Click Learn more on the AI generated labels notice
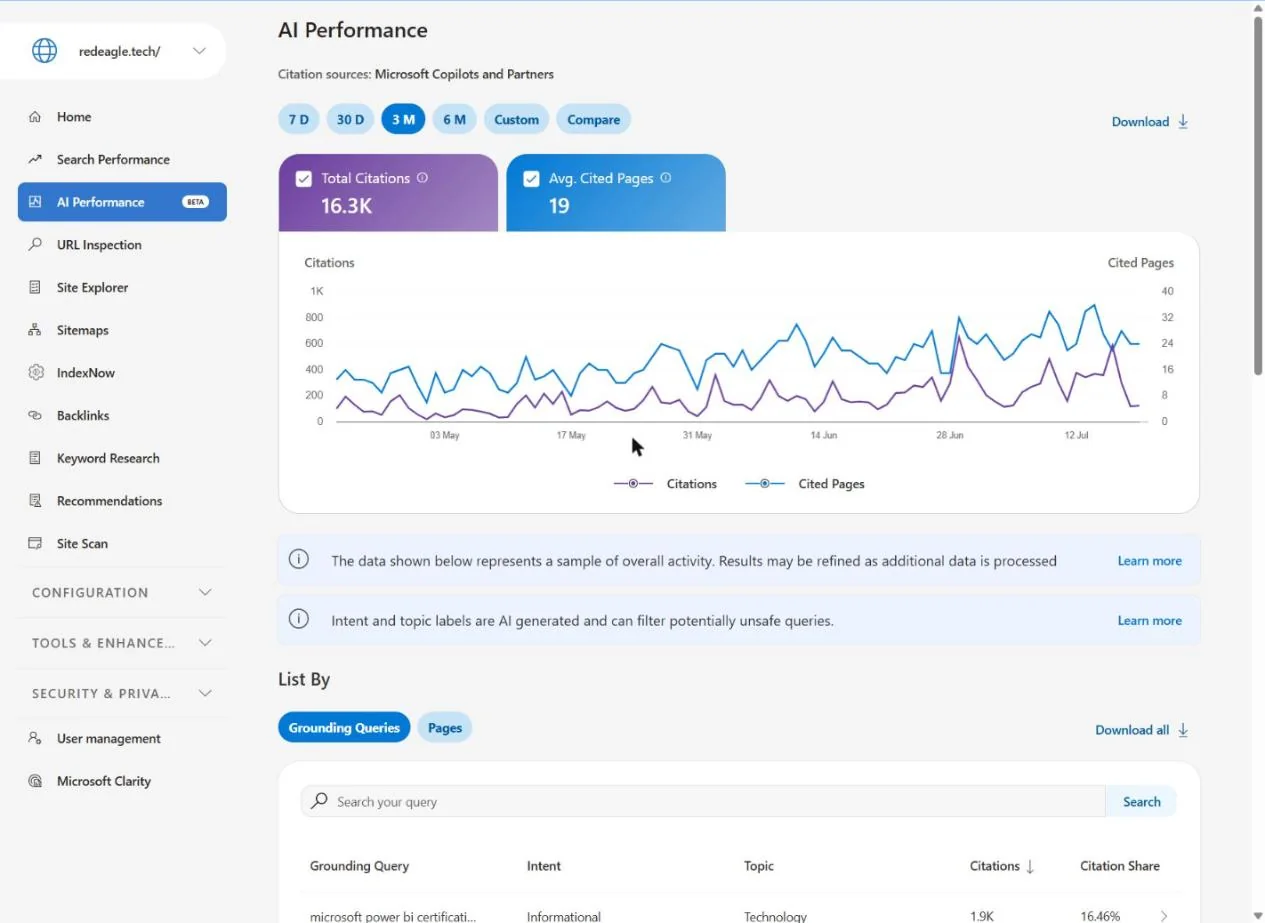This screenshot has width=1265, height=923. pos(1149,620)
